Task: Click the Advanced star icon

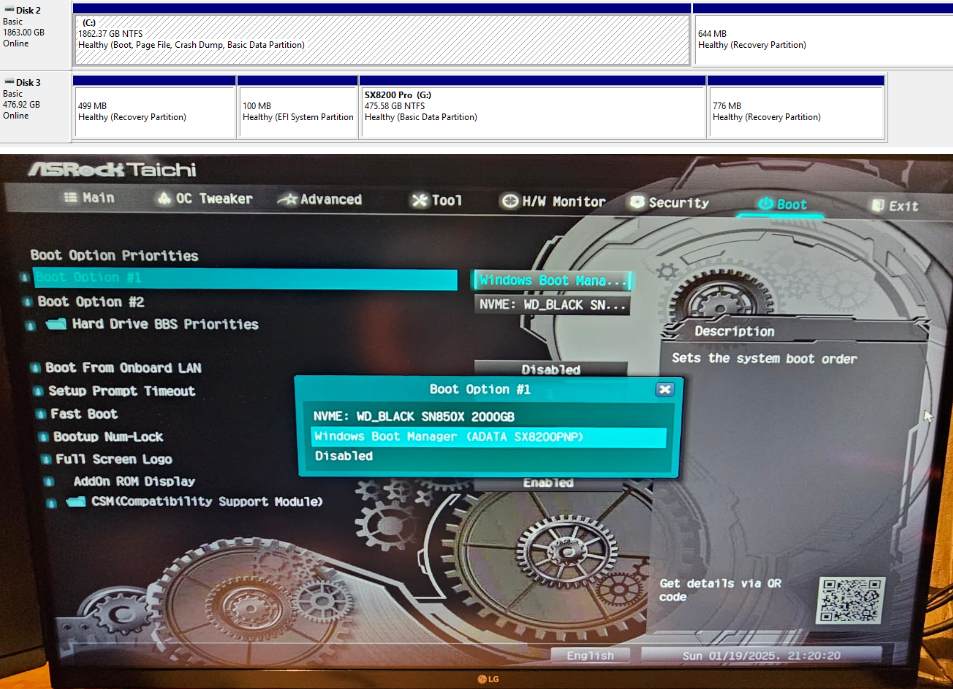Action: 287,199
